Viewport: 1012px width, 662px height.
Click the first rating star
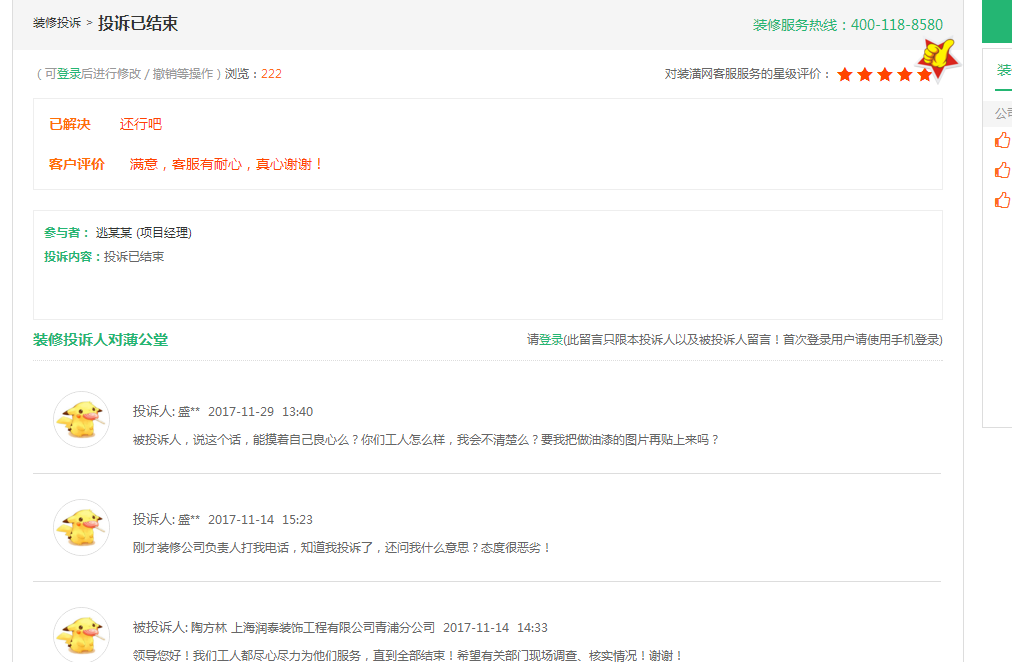click(x=845, y=75)
